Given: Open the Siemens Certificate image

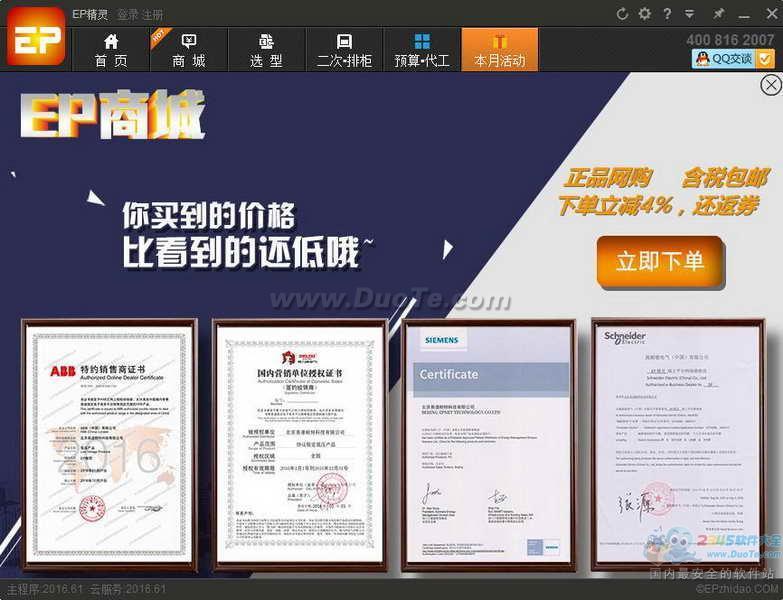Looking at the screenshot, I should click(489, 445).
